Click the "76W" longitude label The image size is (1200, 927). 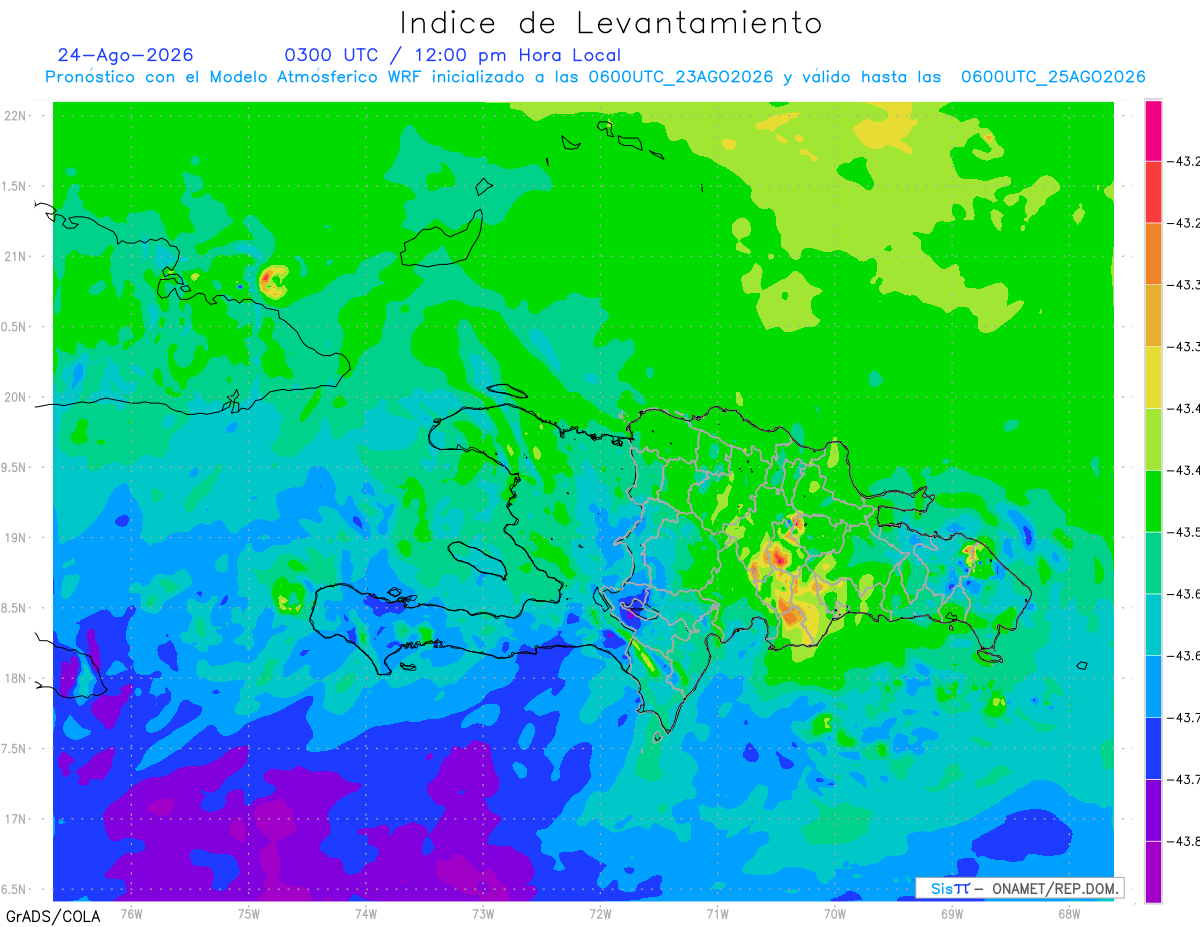click(131, 913)
